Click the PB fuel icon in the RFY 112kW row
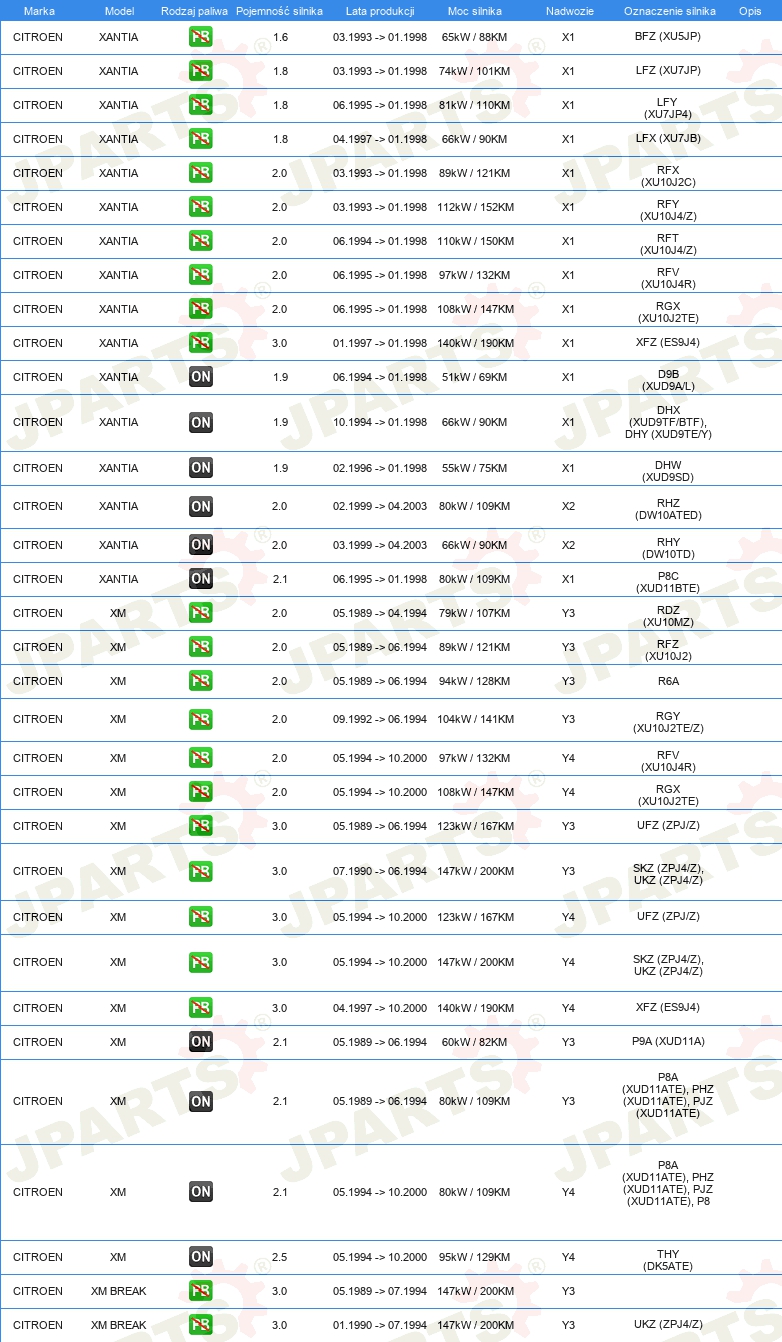This screenshot has height=1342, width=782. pos(201,207)
